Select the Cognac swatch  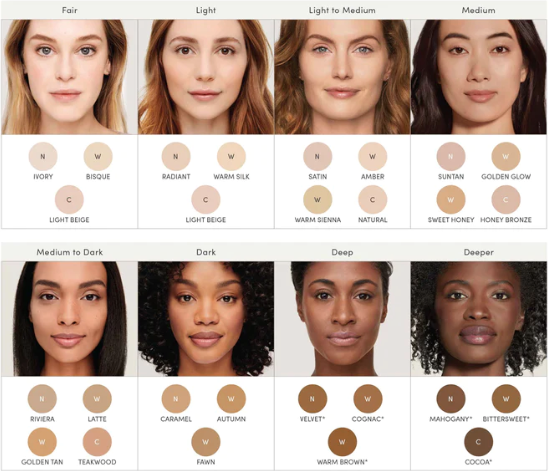(x=368, y=399)
